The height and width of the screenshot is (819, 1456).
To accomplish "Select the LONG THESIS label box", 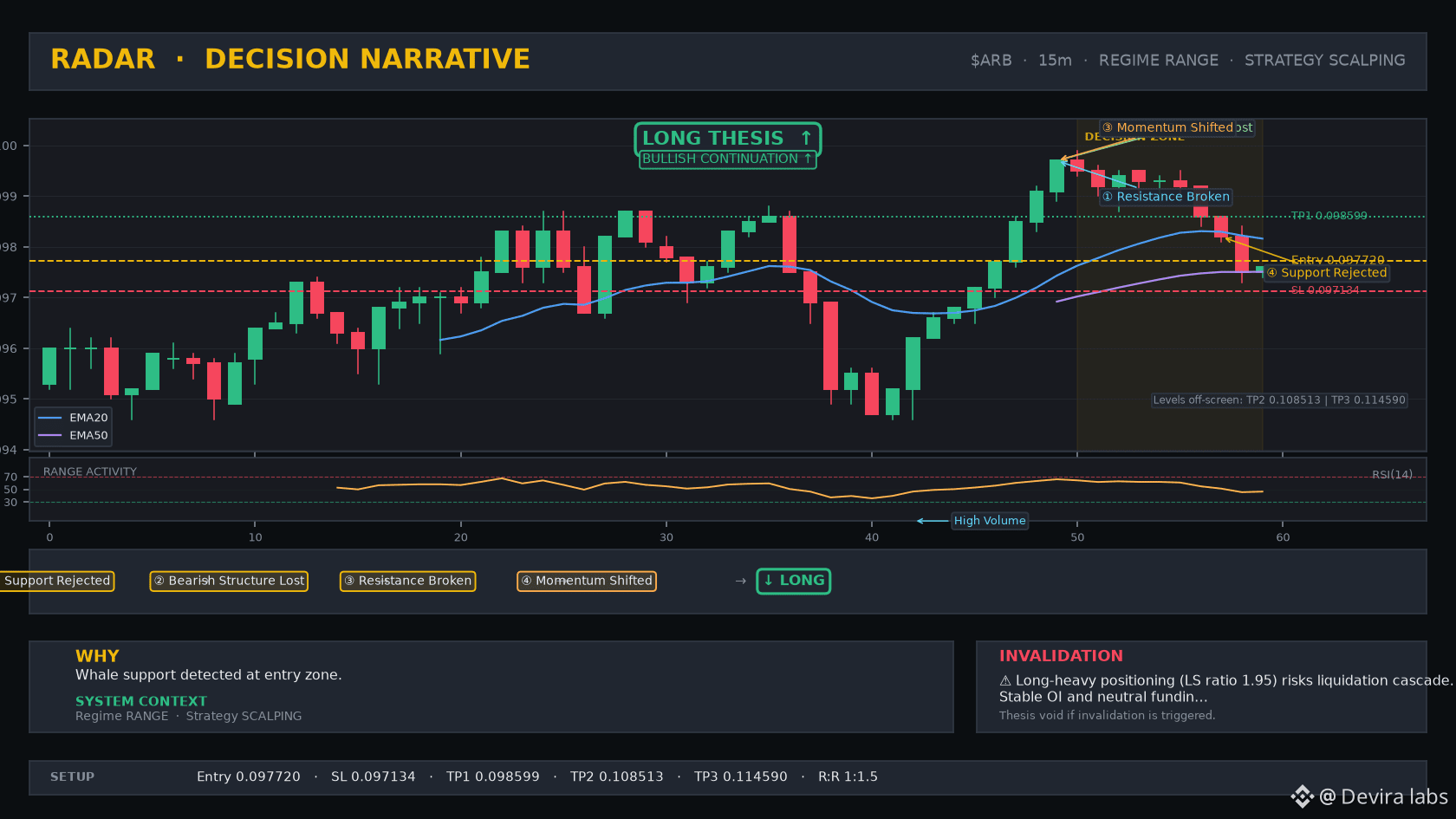I will [727, 138].
